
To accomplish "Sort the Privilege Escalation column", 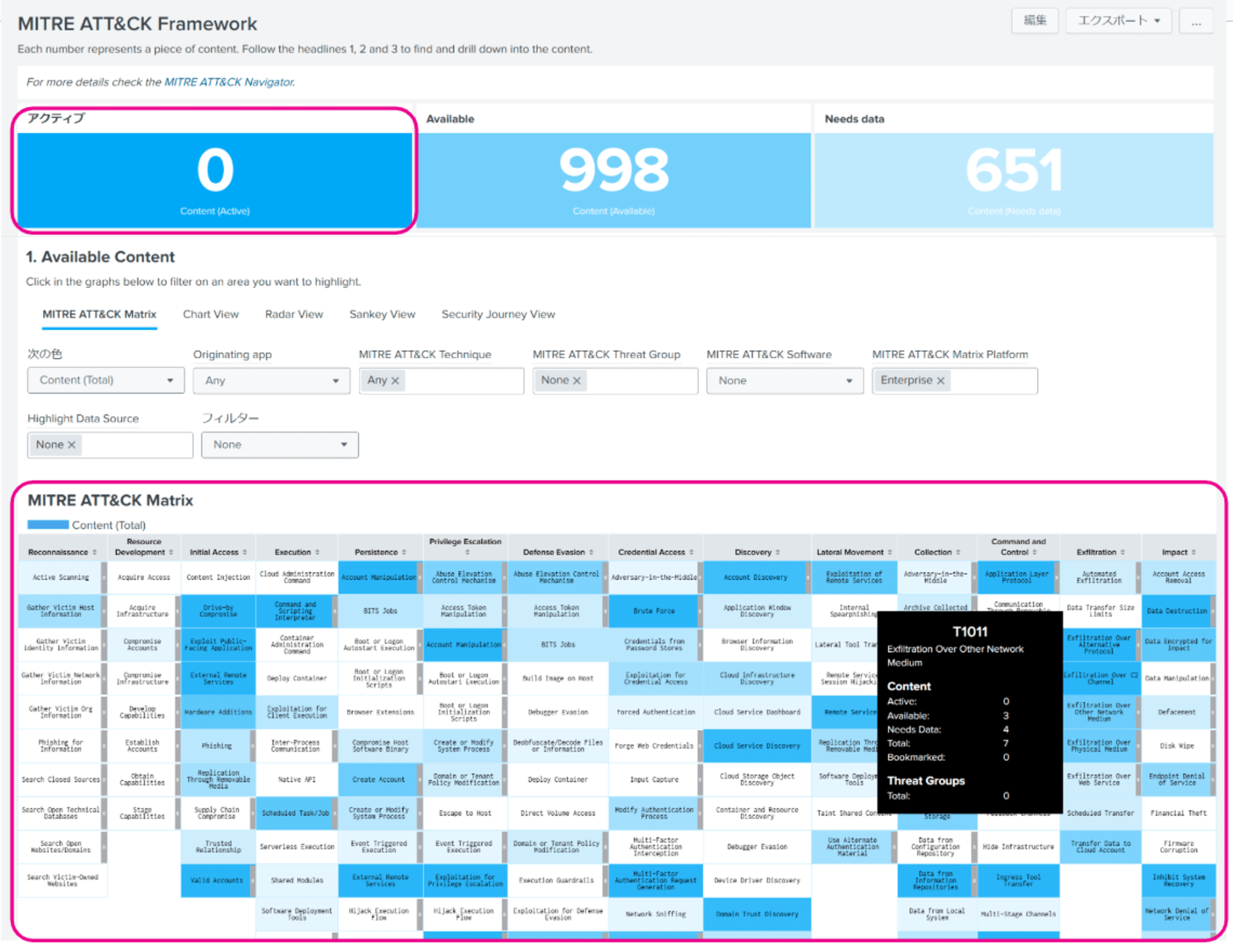I will pos(467,552).
